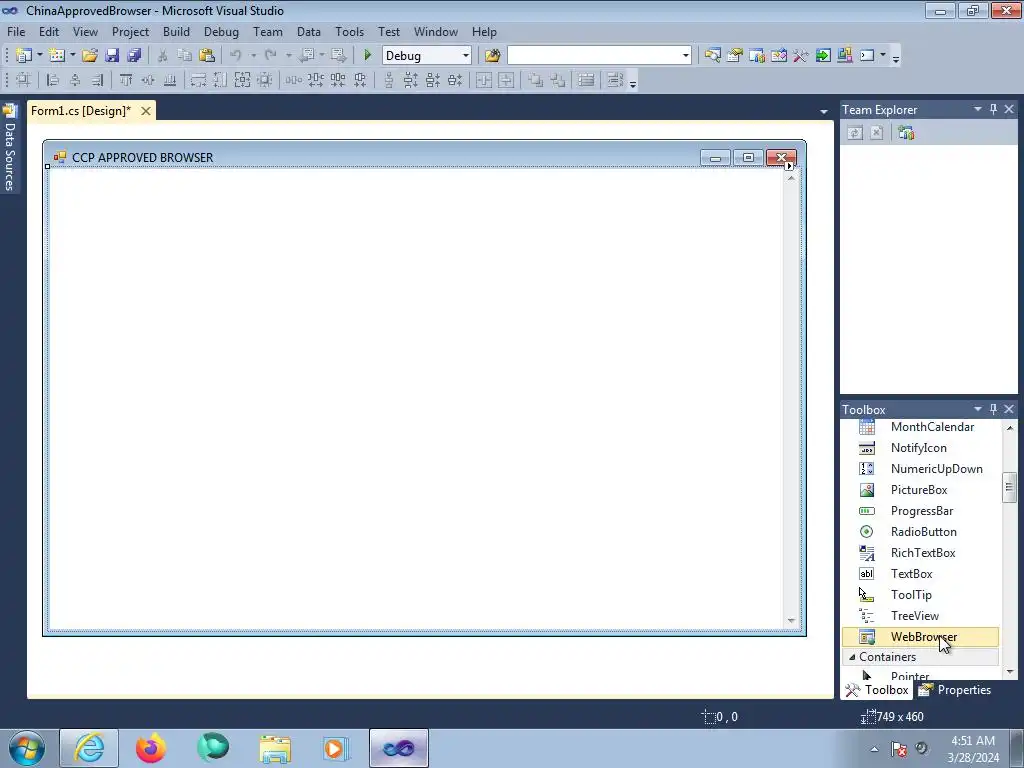Open the Debug configuration dropdown

point(465,56)
